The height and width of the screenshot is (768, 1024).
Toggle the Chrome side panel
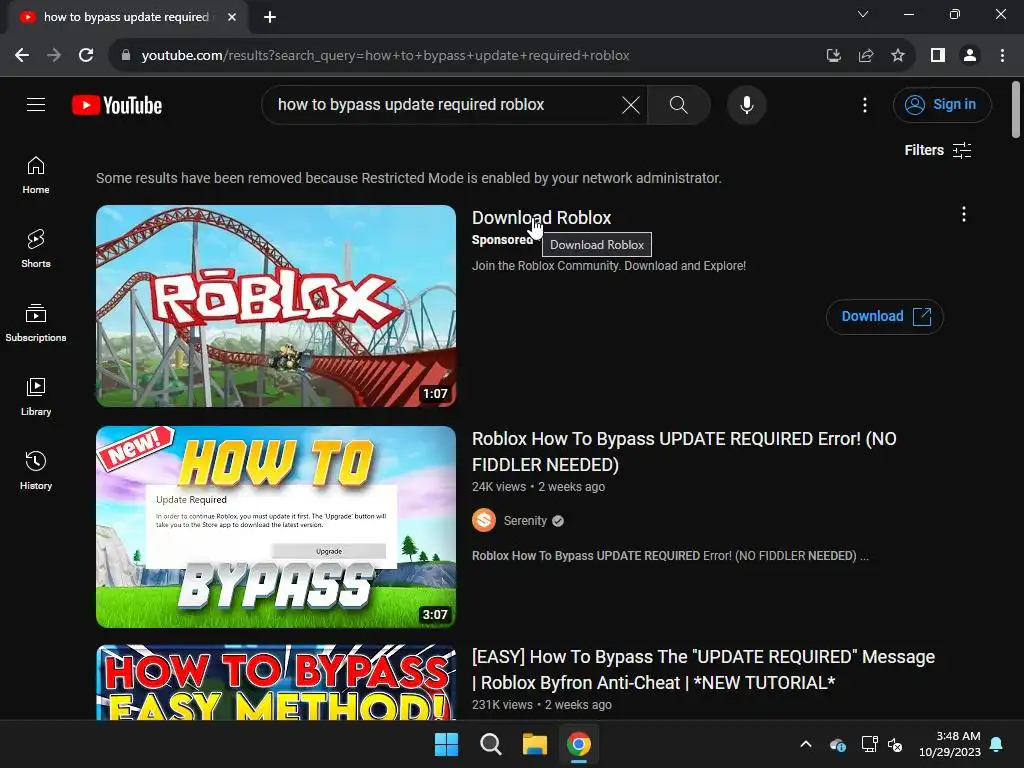pyautogui.click(x=938, y=56)
